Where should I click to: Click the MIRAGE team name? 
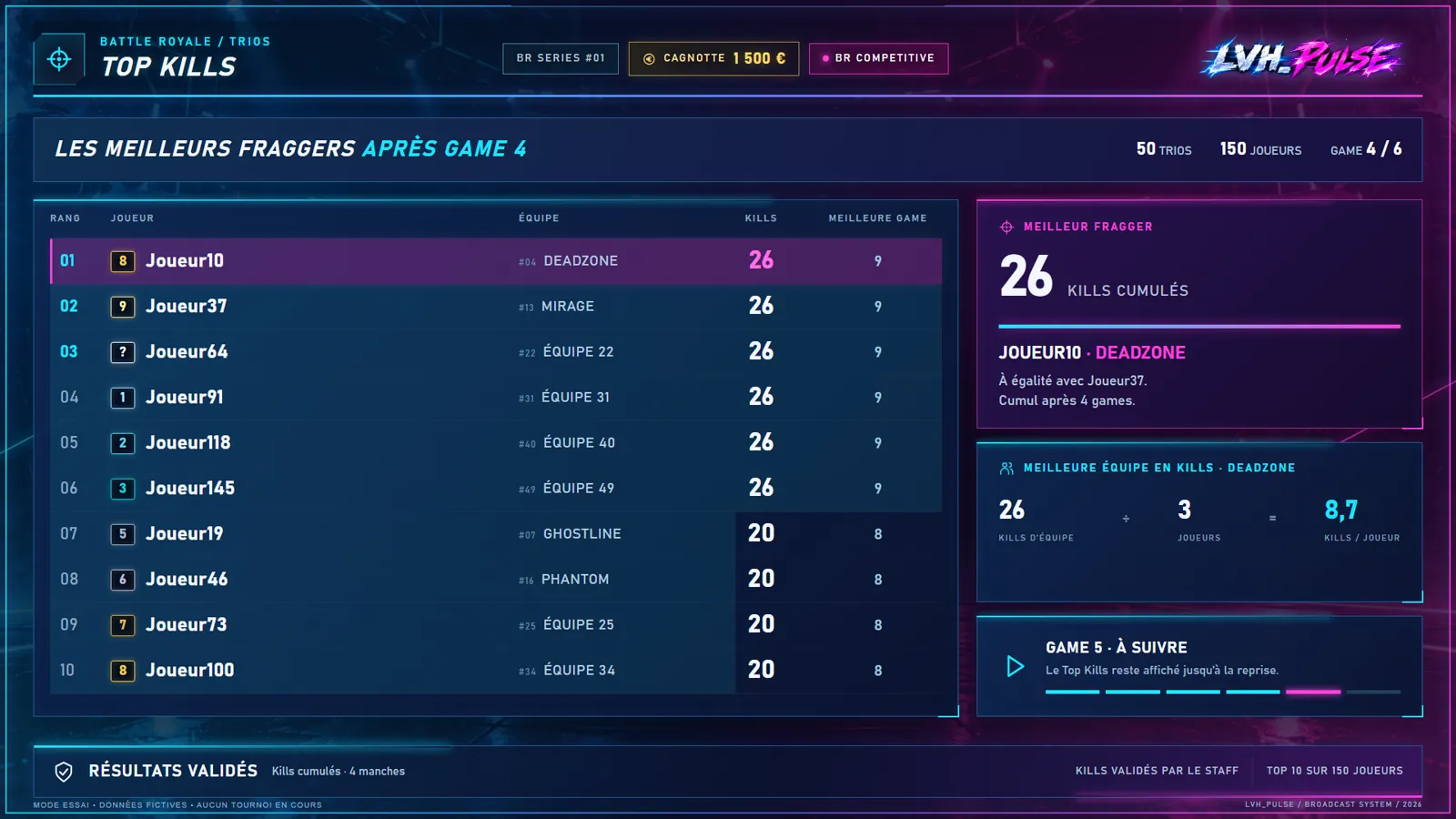[568, 307]
